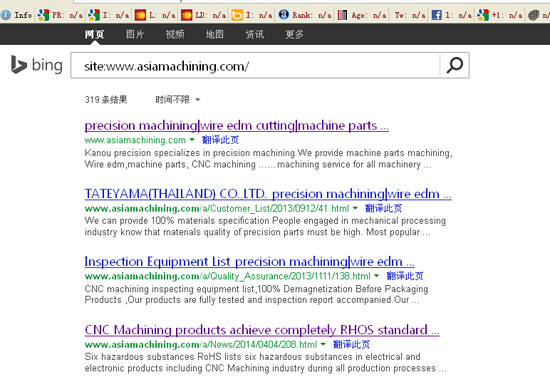Click the 'Six hazardous substances RoHS' snippet
The height and width of the screenshot is (382, 550).
[x=265, y=362]
